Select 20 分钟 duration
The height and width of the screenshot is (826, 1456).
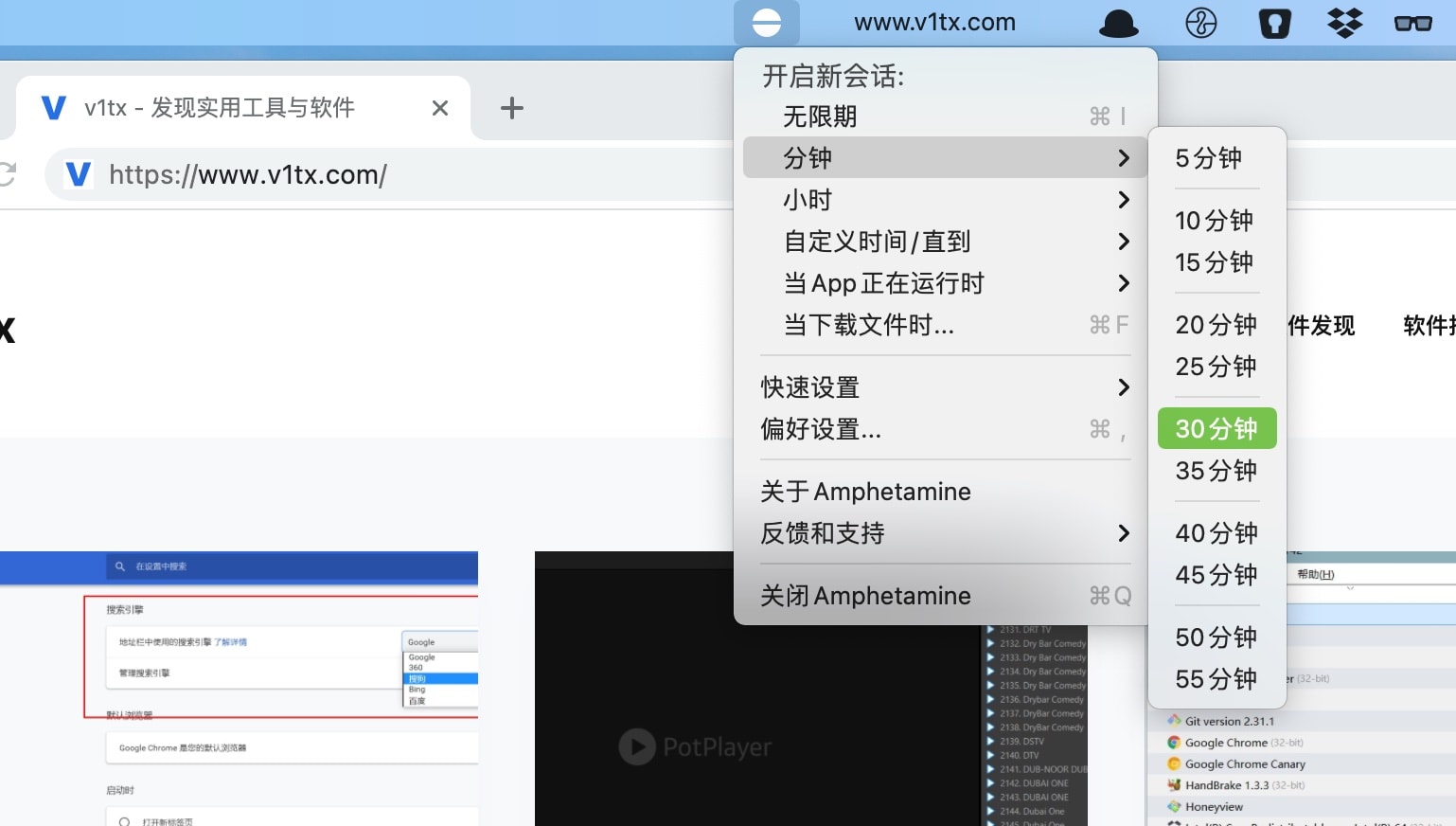1217,325
